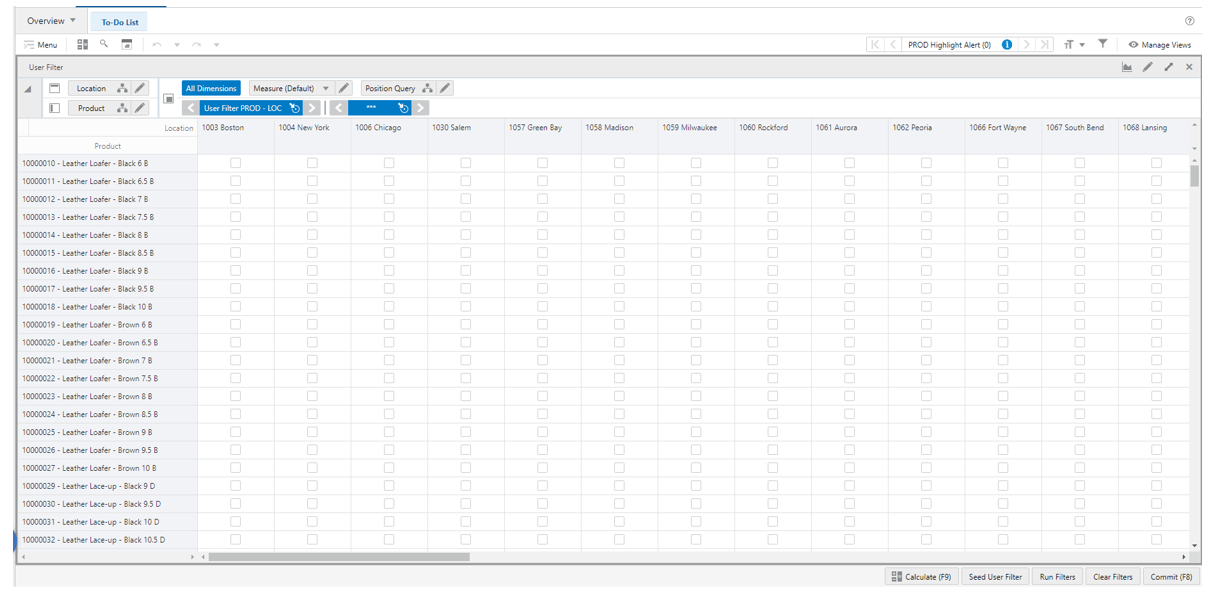Open the Measure (Default) dropdown

point(328,88)
